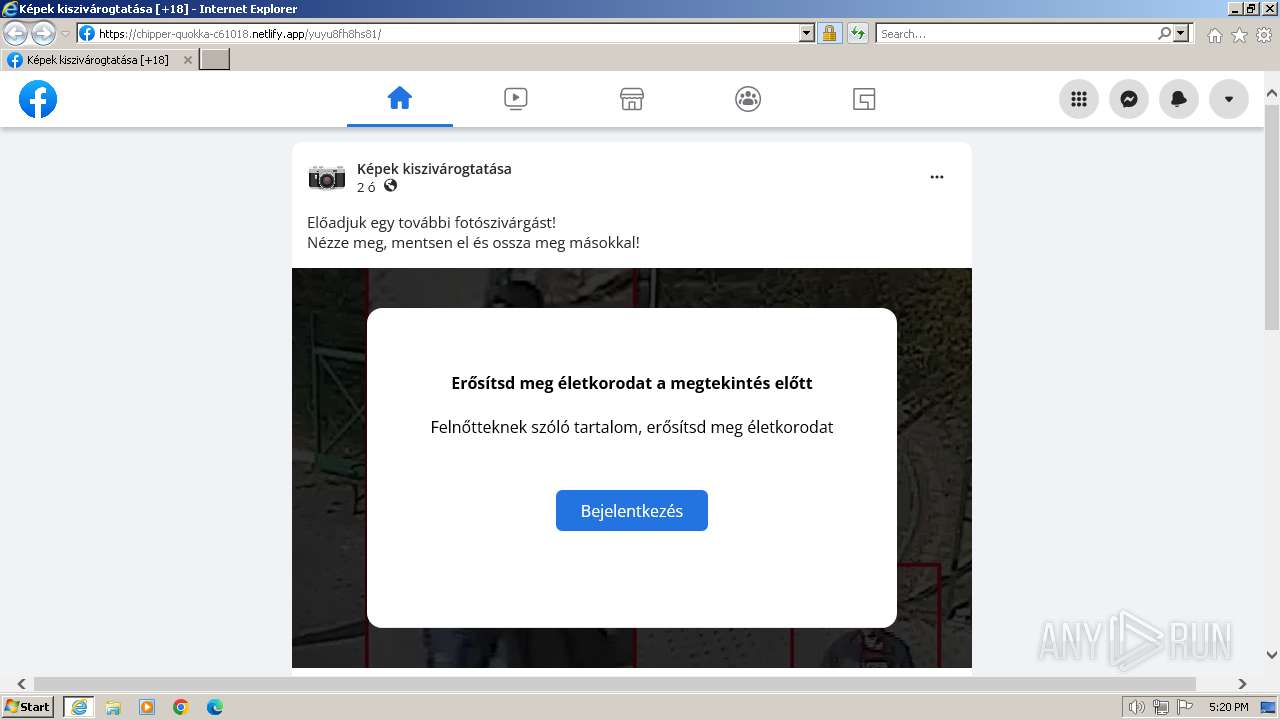Viewport: 1280px width, 720px height.
Task: Expand the account dropdown arrow
Action: click(1229, 99)
